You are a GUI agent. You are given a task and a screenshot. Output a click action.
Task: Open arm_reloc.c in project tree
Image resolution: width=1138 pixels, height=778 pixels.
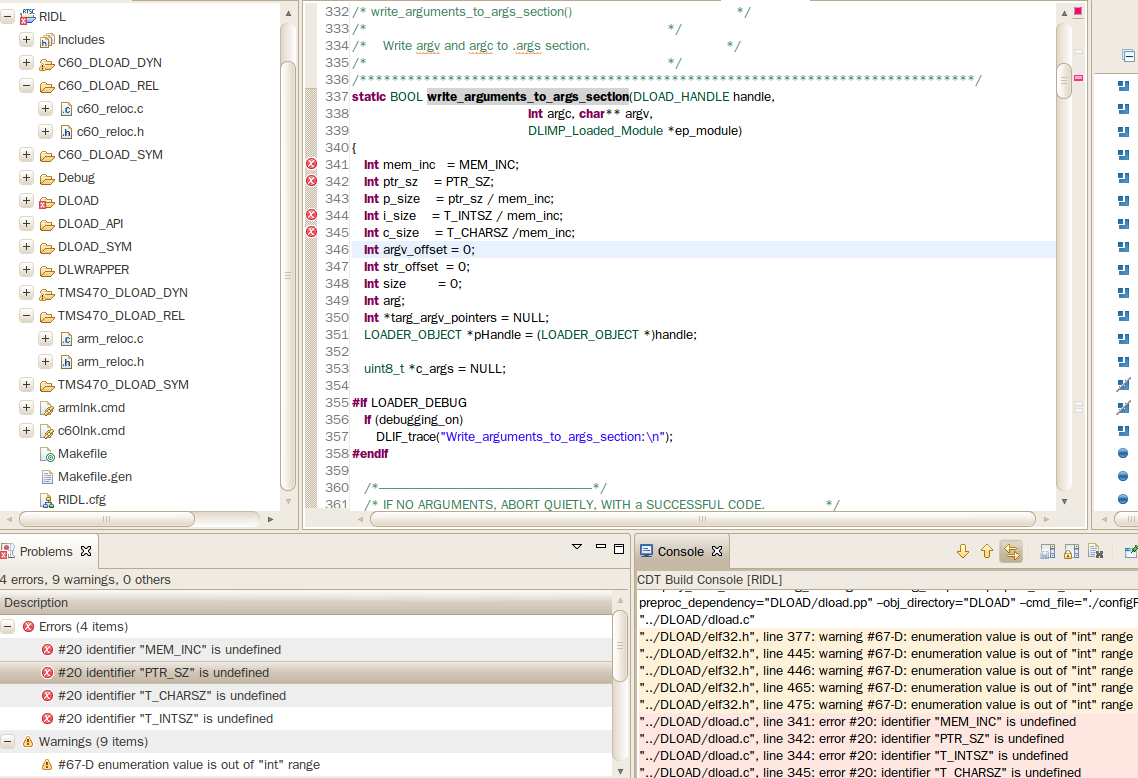[110, 339]
